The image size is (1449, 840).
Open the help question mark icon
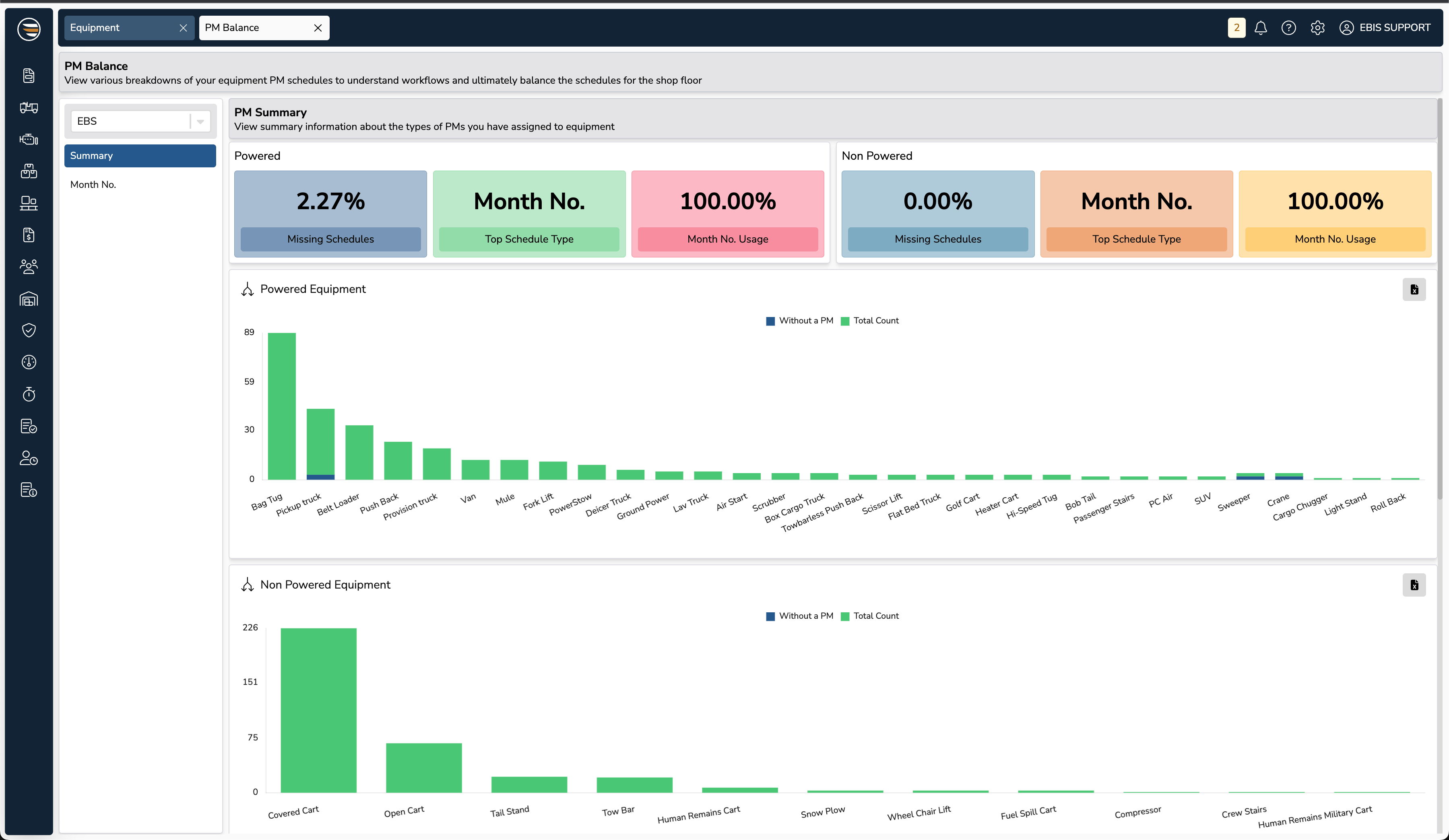tap(1288, 28)
